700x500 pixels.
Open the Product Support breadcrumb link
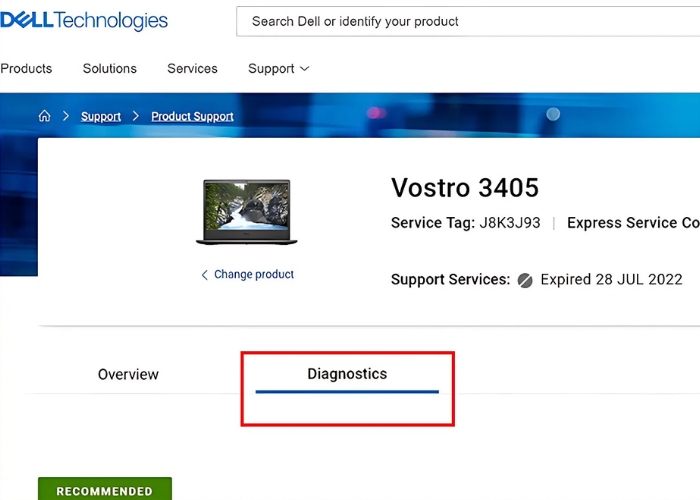point(192,117)
